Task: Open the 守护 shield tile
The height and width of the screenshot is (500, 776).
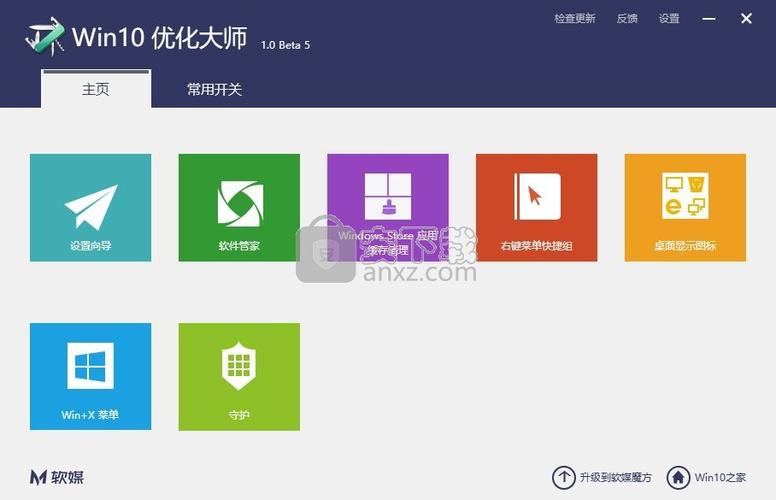Action: [x=239, y=377]
